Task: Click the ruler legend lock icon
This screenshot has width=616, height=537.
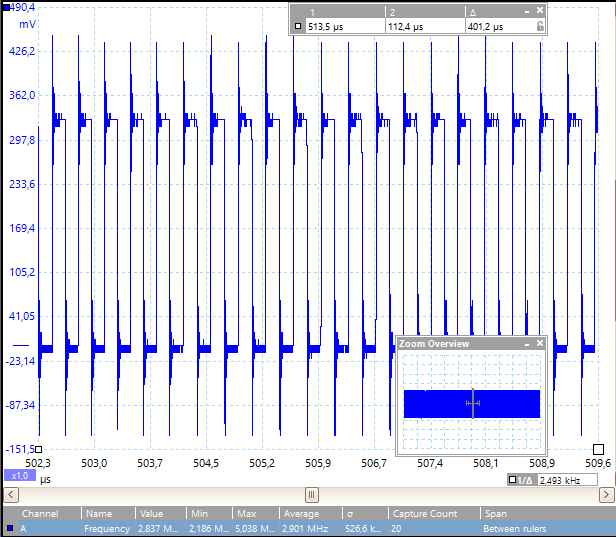Action: click(540, 27)
